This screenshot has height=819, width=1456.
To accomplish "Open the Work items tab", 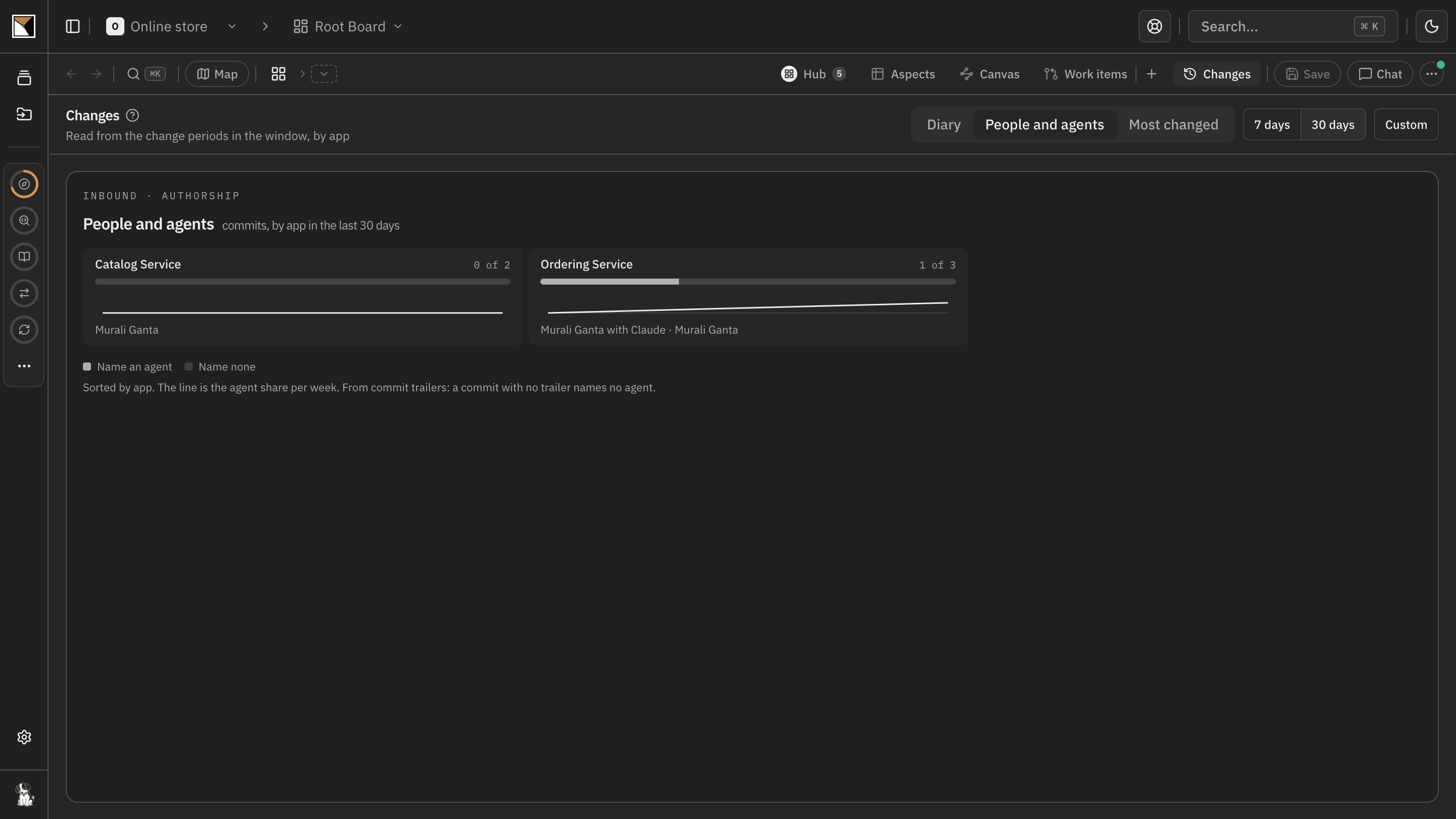I will [x=1085, y=74].
